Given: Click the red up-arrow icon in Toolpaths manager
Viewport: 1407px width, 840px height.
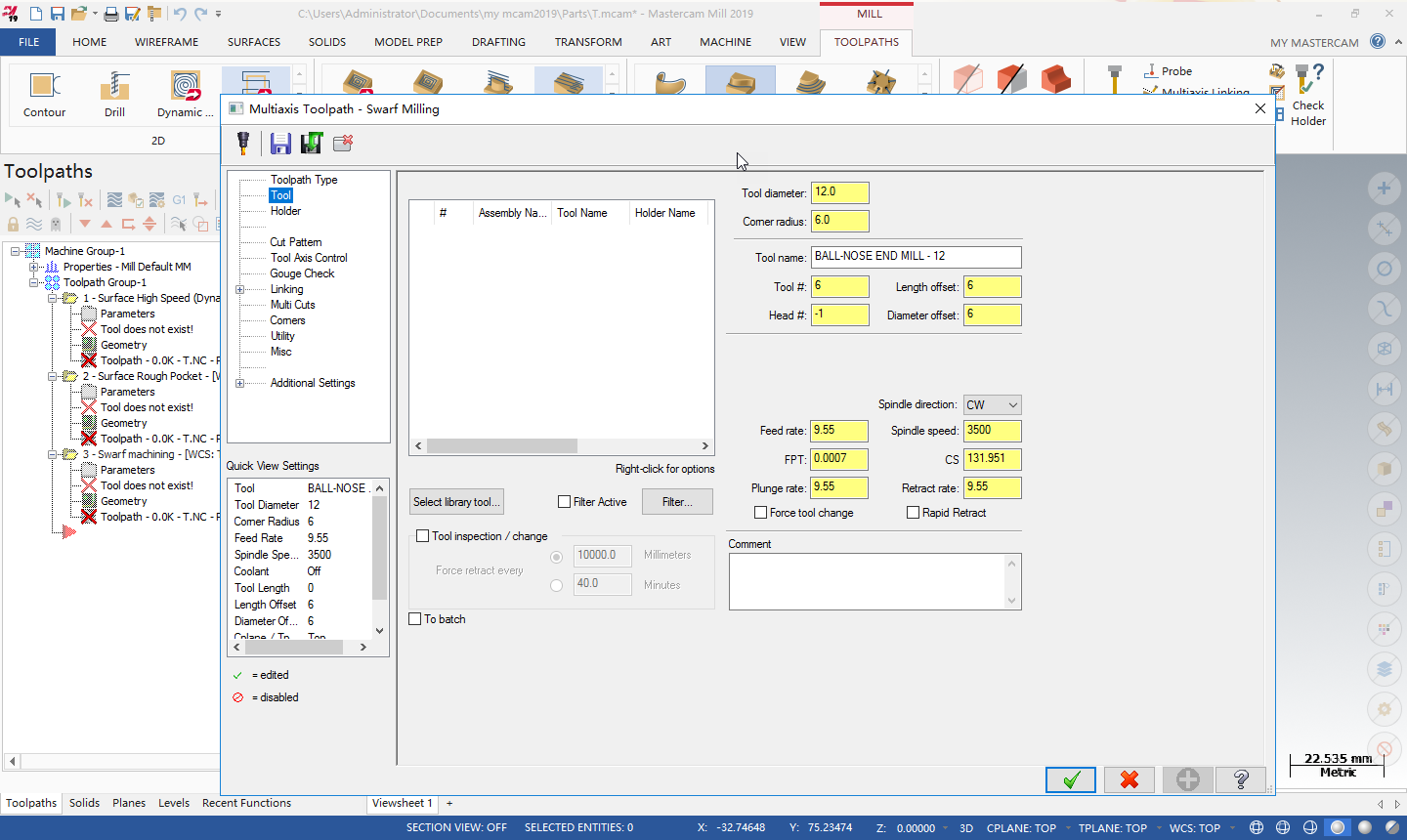Looking at the screenshot, I should (x=107, y=224).
